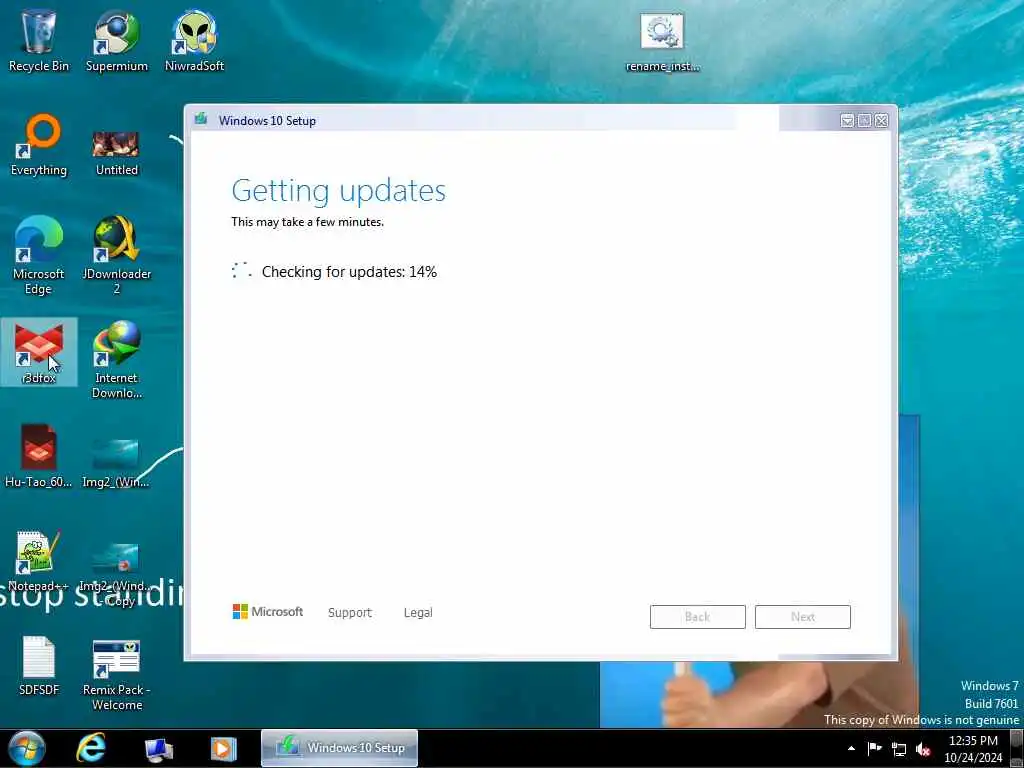
Task: Click the Support link in Setup
Action: 349,613
